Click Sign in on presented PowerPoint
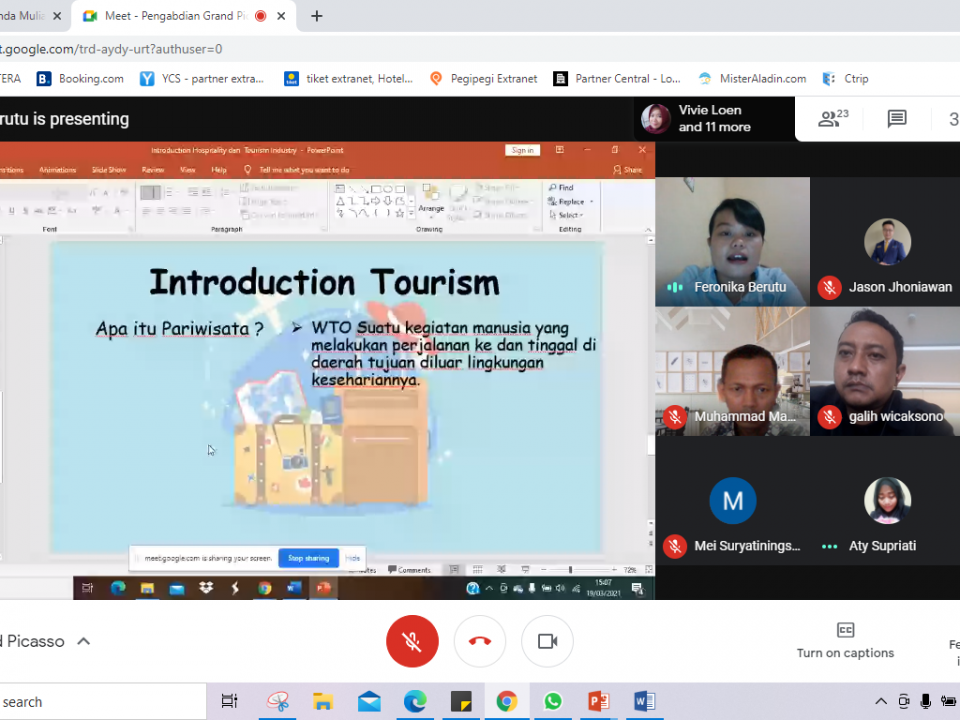 click(522, 150)
